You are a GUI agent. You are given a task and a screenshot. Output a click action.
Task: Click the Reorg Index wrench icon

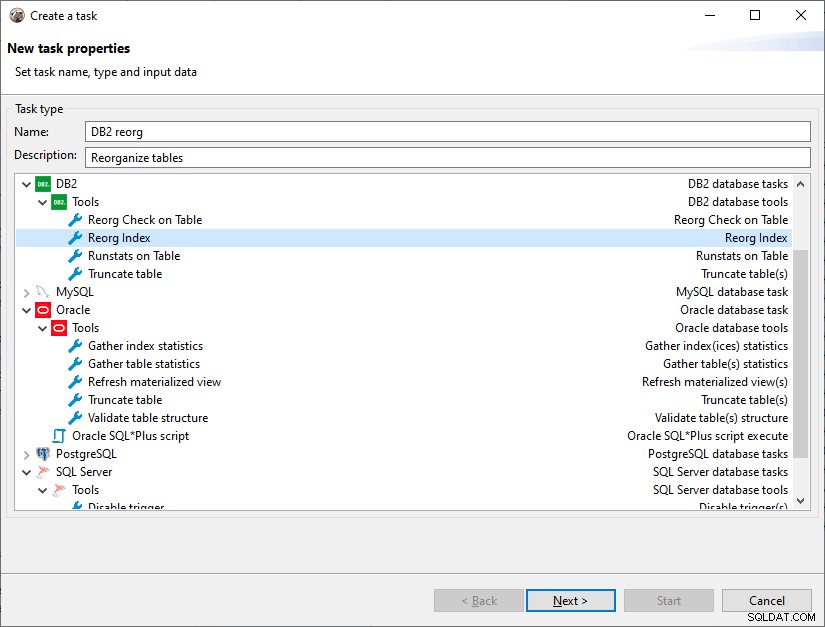pos(75,238)
